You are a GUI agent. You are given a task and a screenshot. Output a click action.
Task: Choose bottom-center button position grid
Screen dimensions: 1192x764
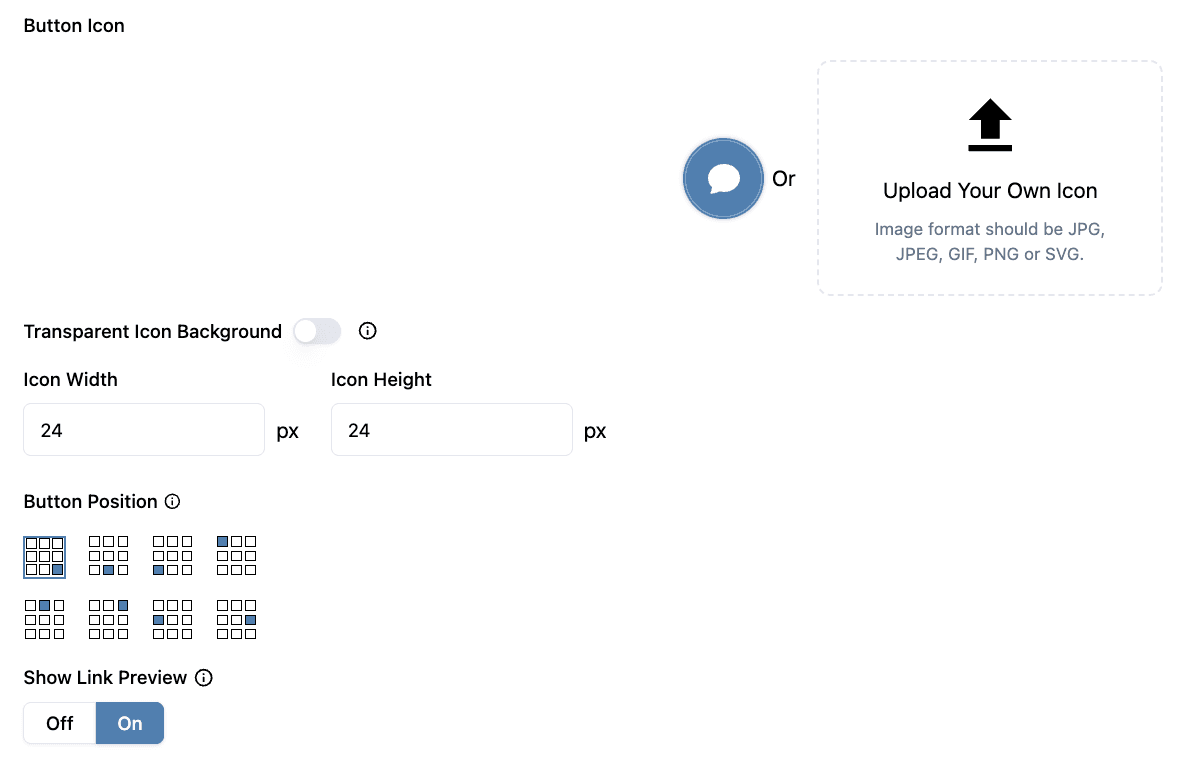tap(109, 556)
